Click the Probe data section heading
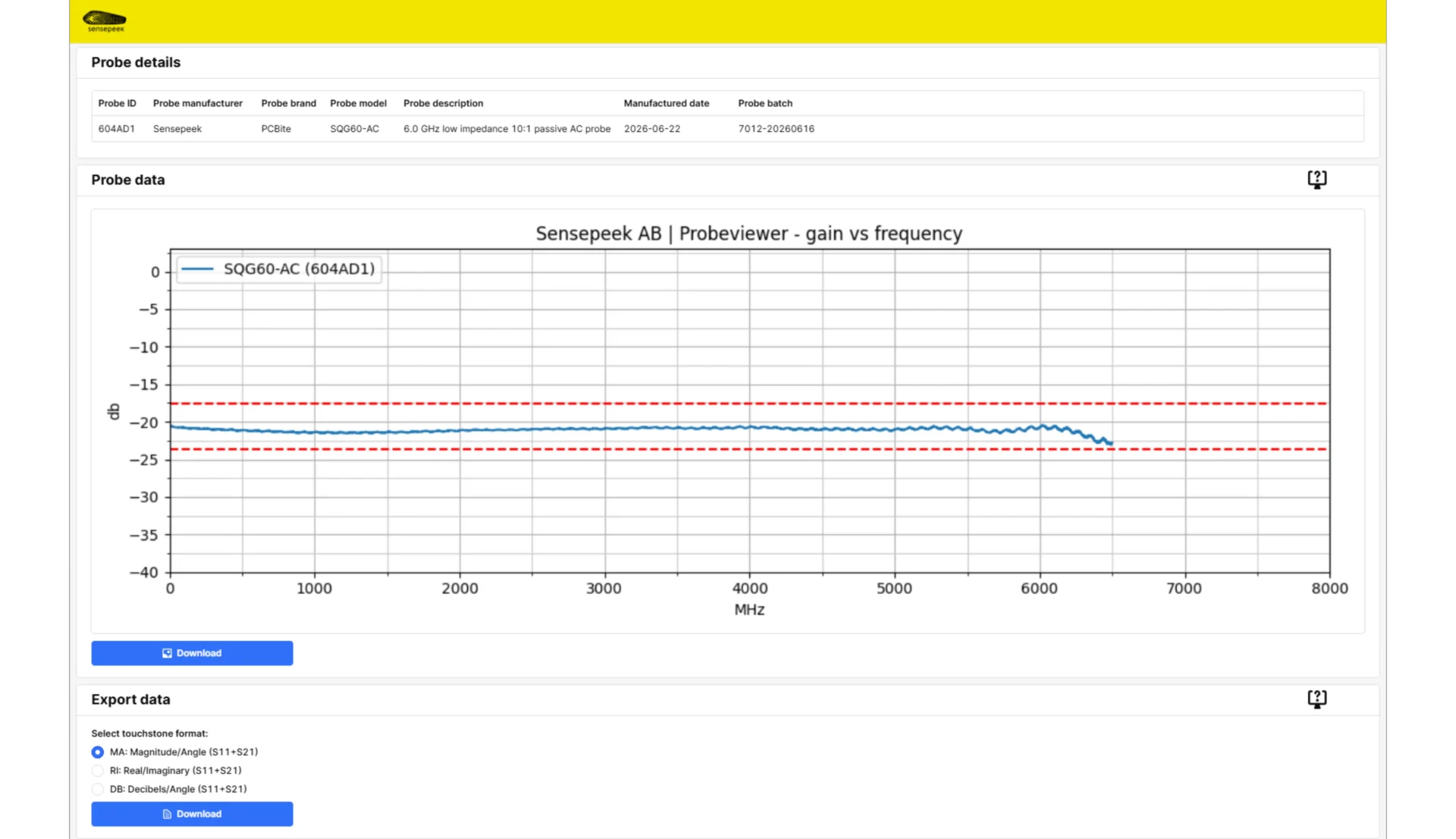Screen dimensions: 1456x839 pyautogui.click(x=127, y=180)
